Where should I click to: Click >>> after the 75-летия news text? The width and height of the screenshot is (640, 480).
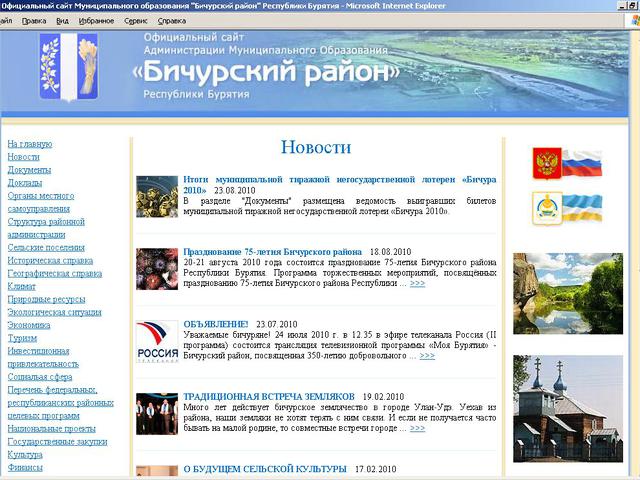point(418,283)
